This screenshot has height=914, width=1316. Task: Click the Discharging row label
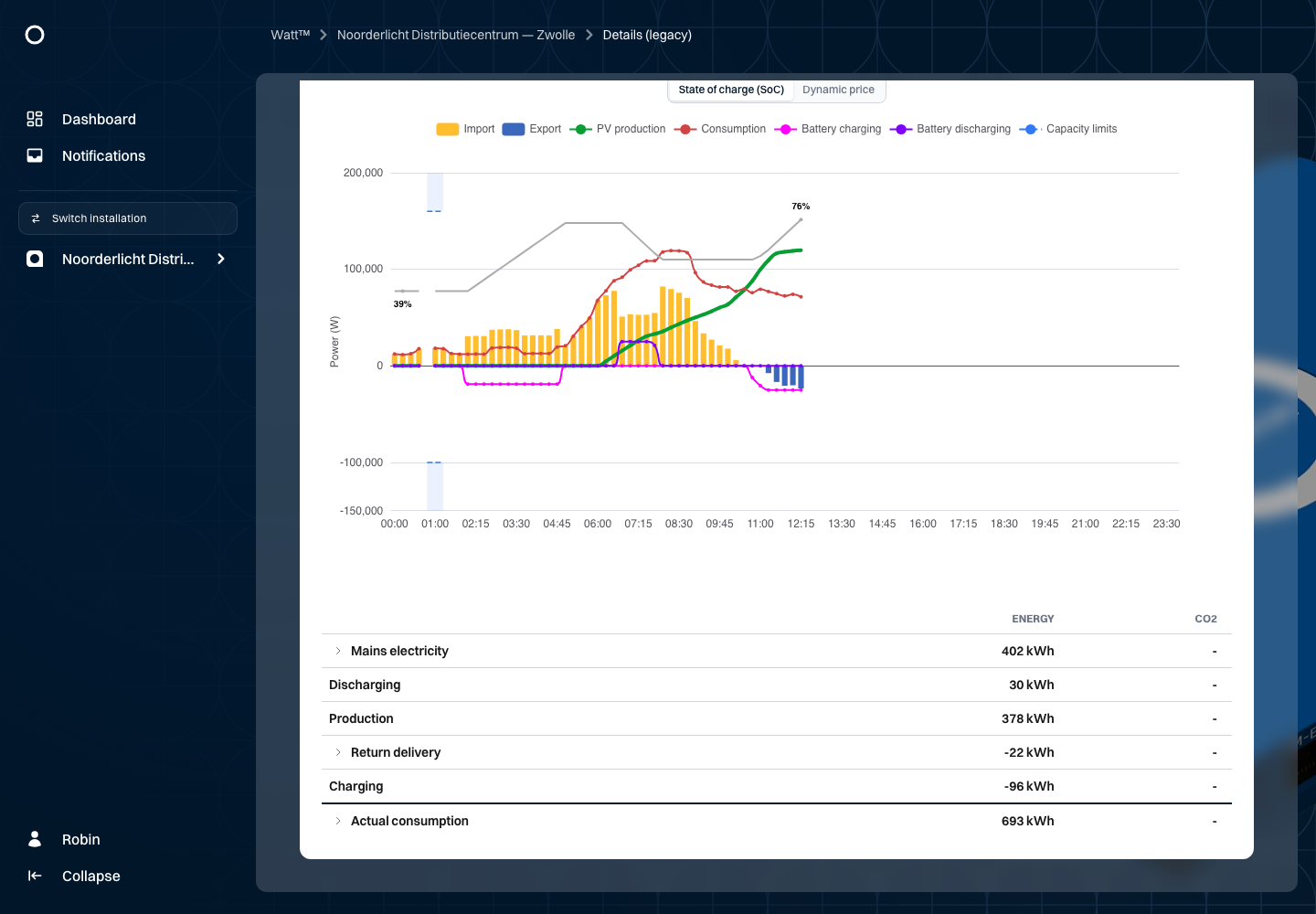[x=365, y=685]
